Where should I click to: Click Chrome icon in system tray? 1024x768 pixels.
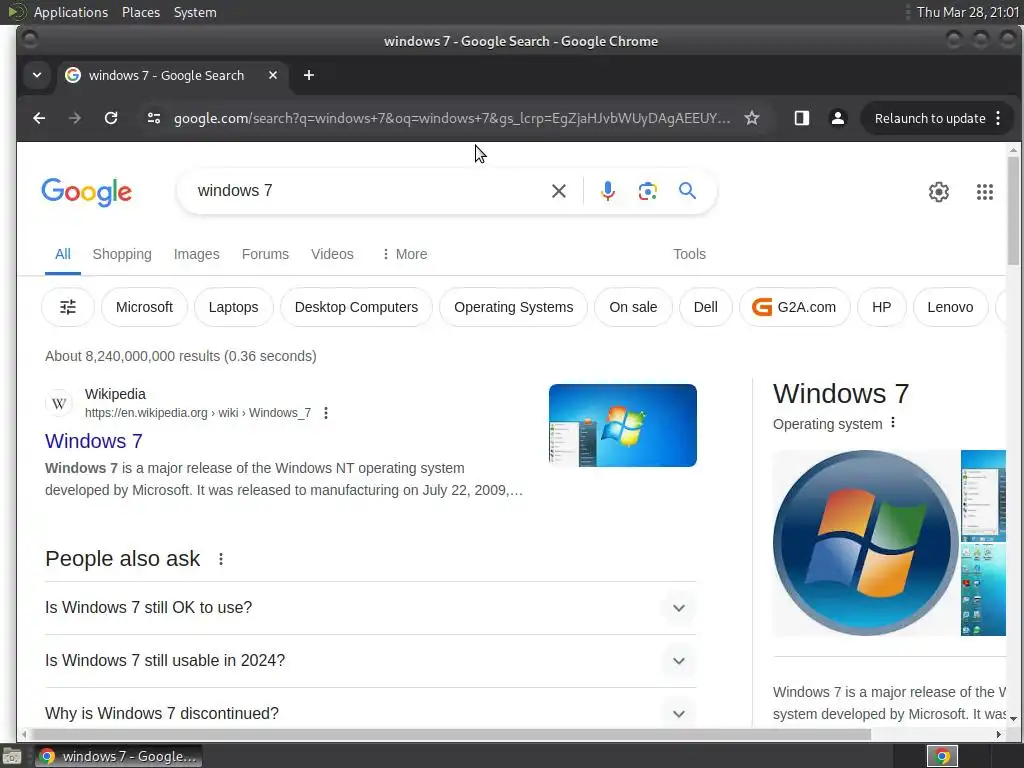(942, 756)
